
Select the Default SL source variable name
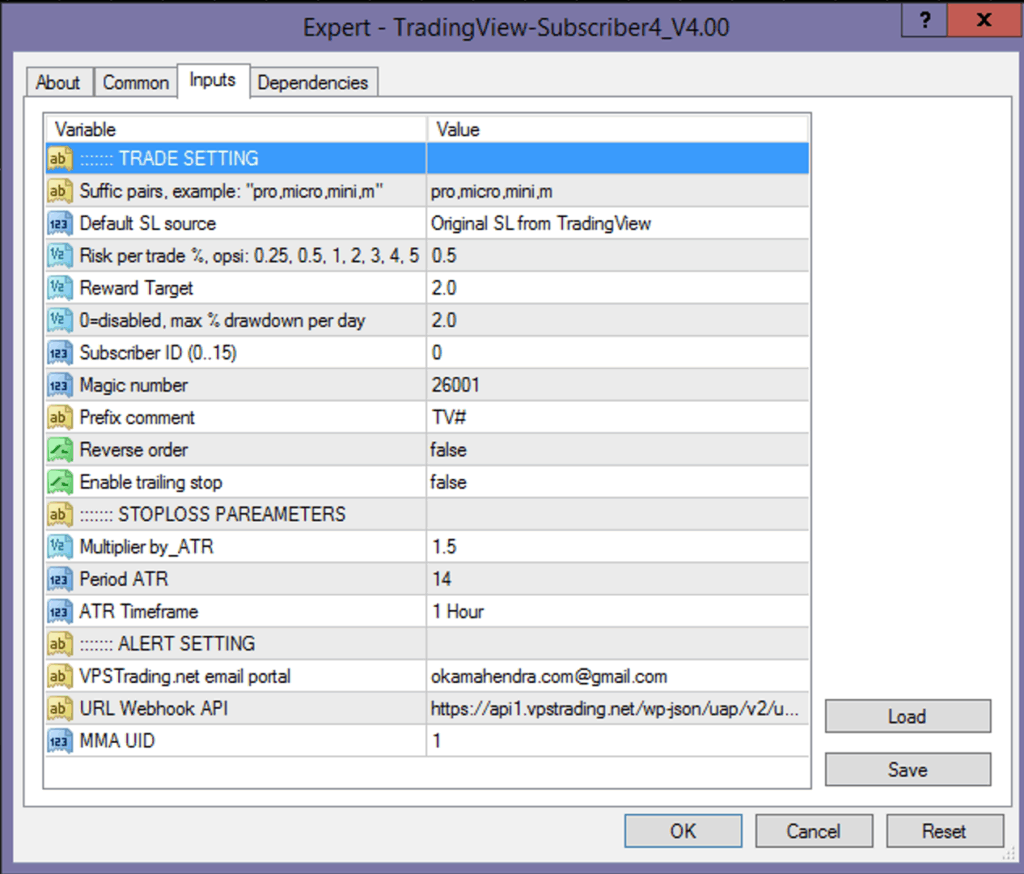148,223
